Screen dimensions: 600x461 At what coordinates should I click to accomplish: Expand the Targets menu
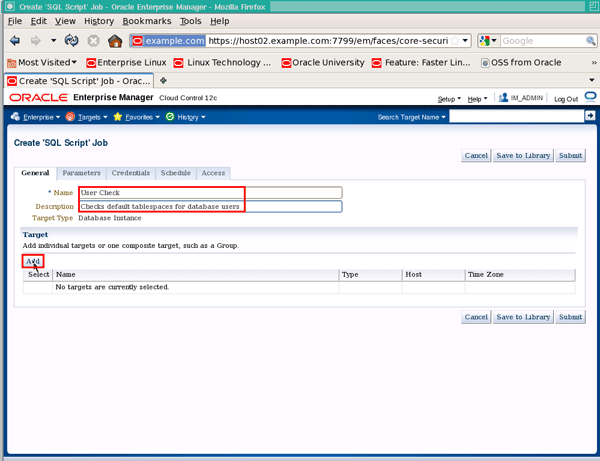86,117
